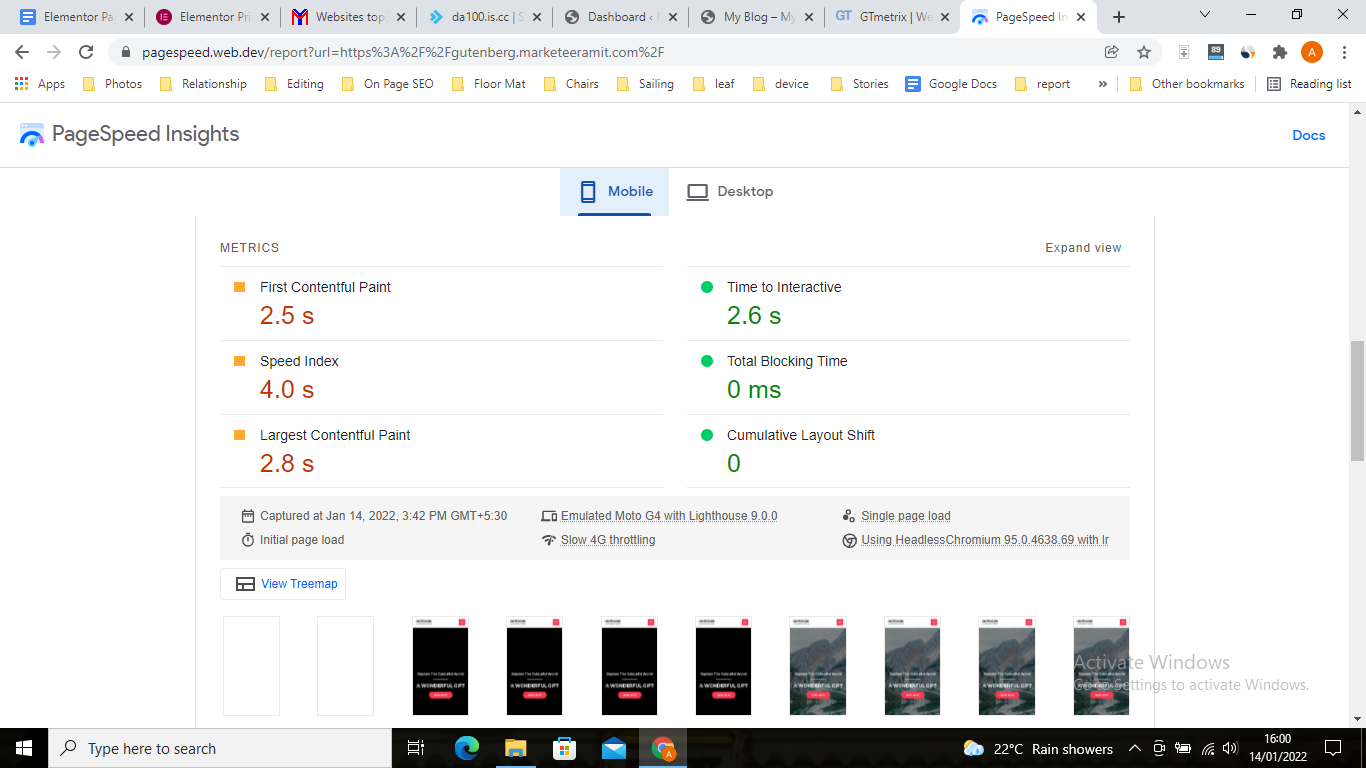
Task: Click the weather widget showing Rain showers
Action: (1038, 748)
